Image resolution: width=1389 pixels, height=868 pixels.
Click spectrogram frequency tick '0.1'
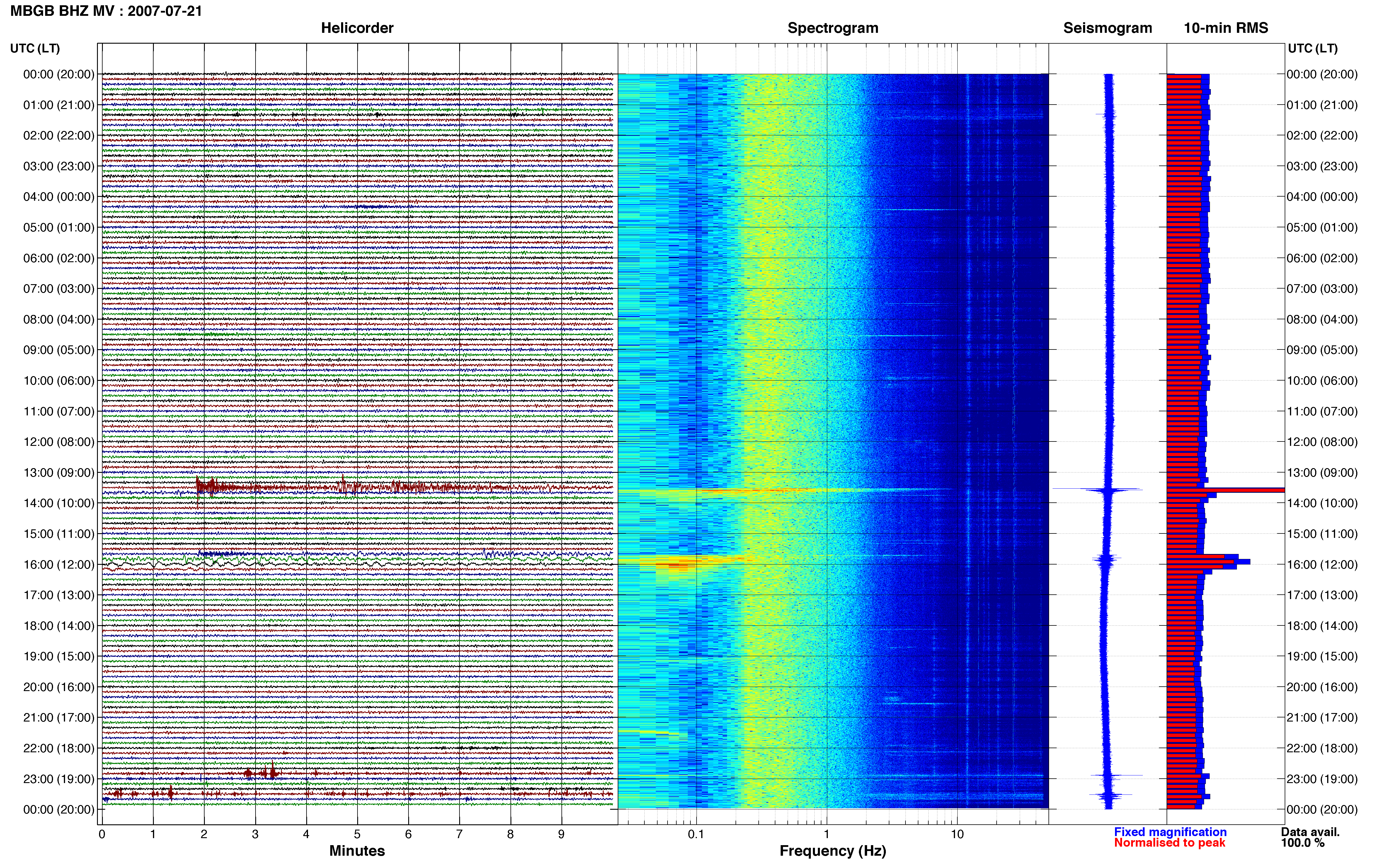tap(696, 834)
